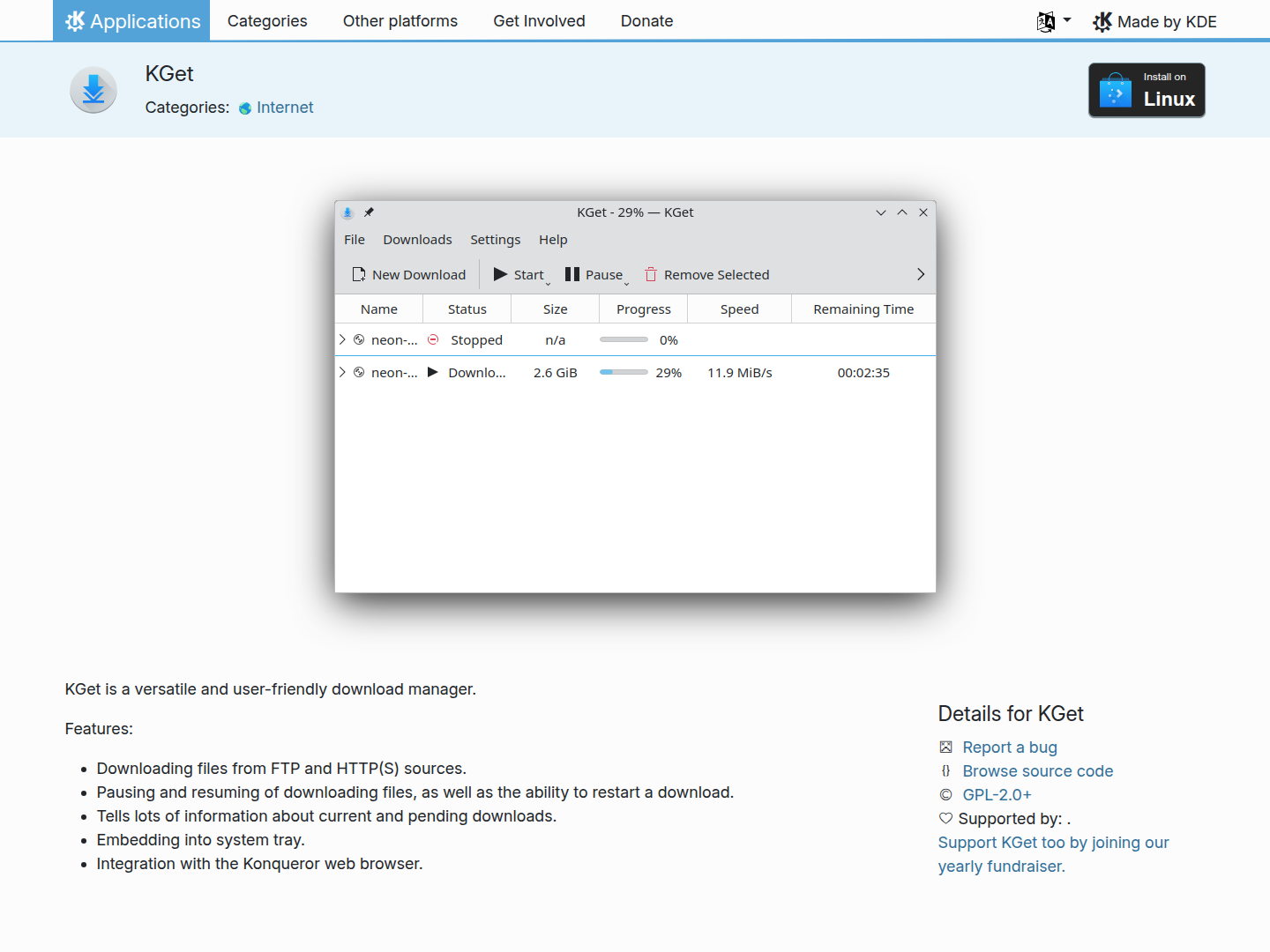Close the KGet window
This screenshot has height=952, width=1270.
tap(923, 212)
